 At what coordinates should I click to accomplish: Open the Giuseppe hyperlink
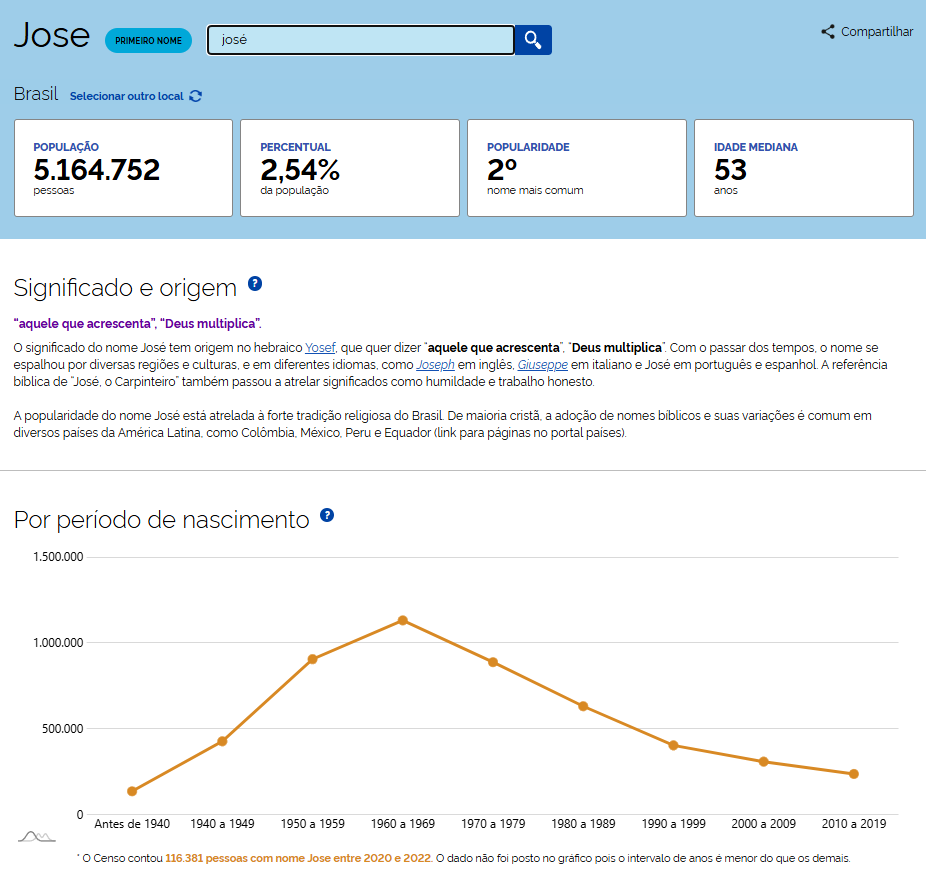[x=542, y=365]
